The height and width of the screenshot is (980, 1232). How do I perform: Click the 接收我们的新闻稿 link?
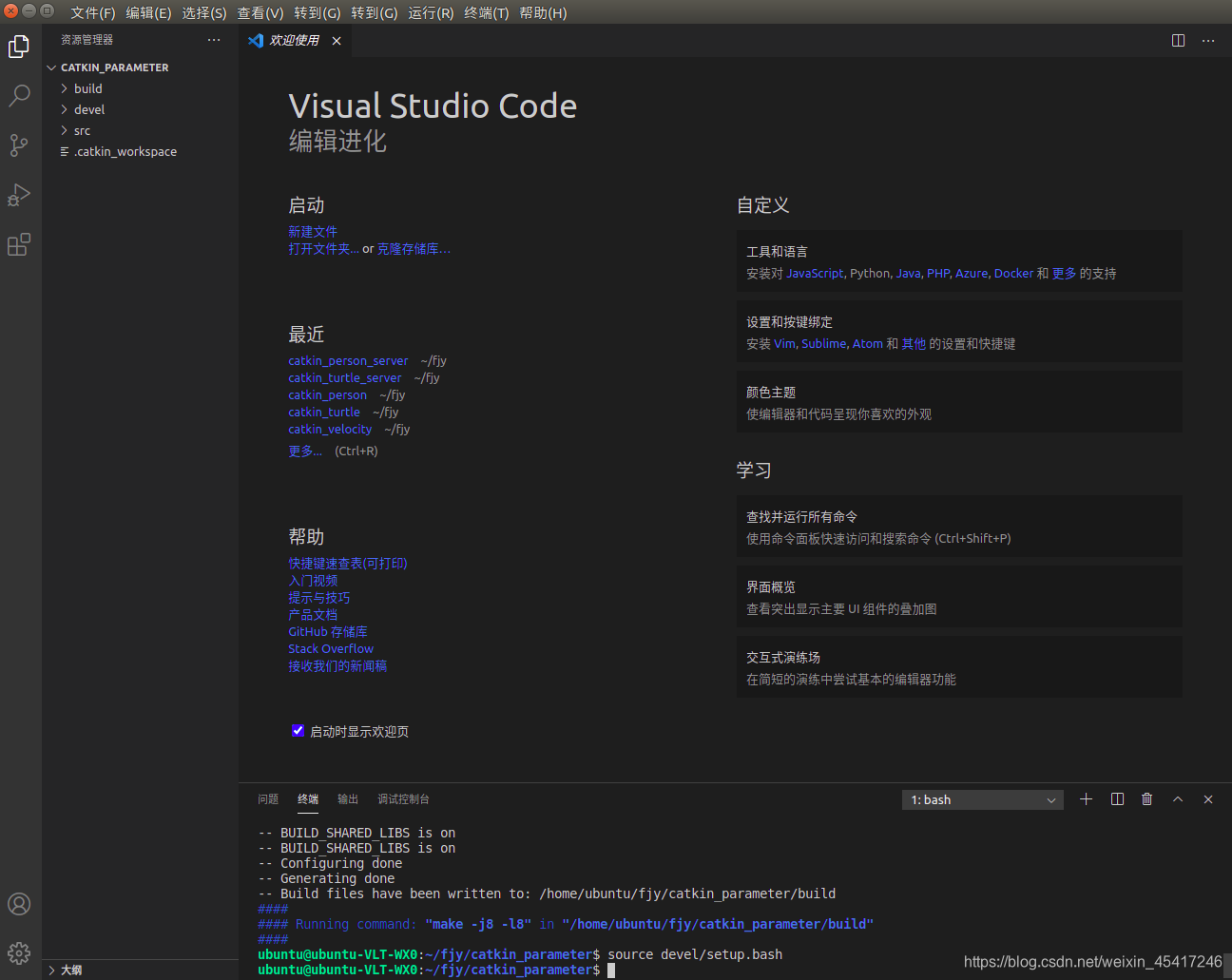tap(337, 666)
